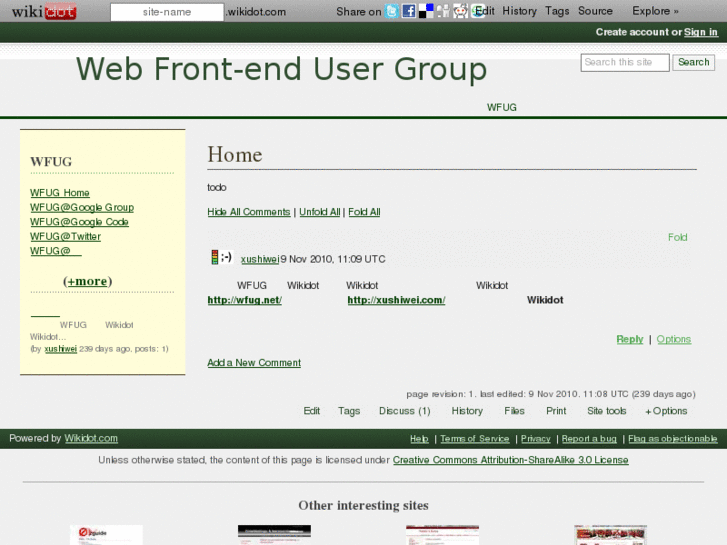Click Hide All Comments
Screen dimensions: 727x545
tap(249, 212)
